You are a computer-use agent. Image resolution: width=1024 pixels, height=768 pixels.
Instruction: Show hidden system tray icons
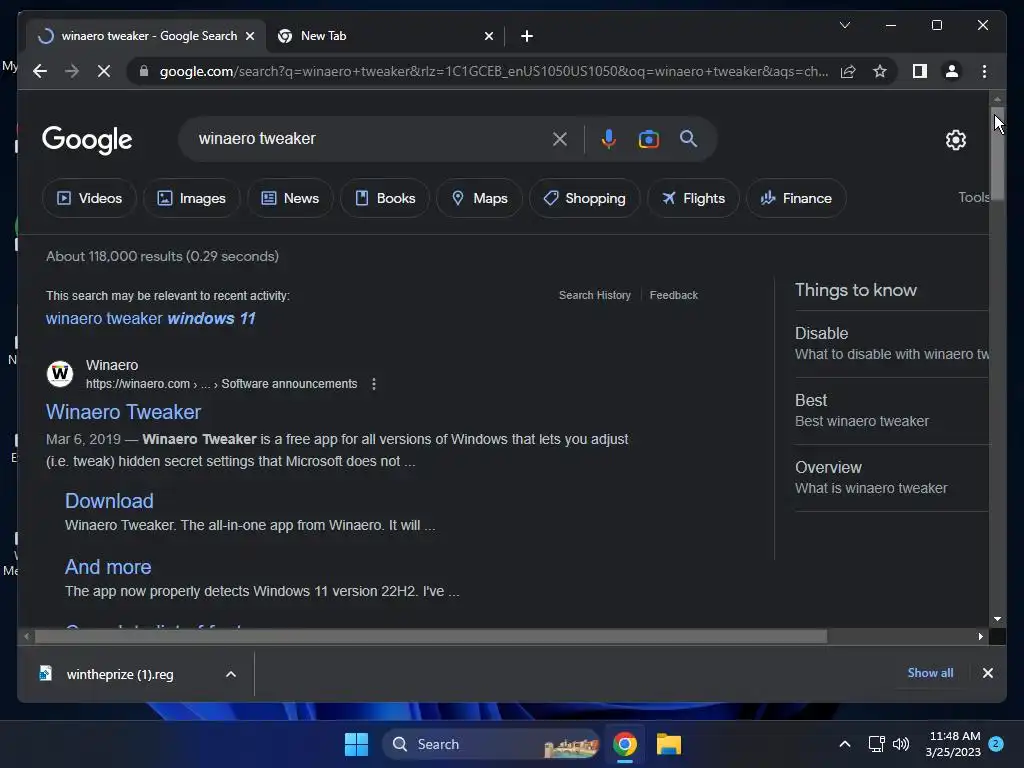click(844, 744)
